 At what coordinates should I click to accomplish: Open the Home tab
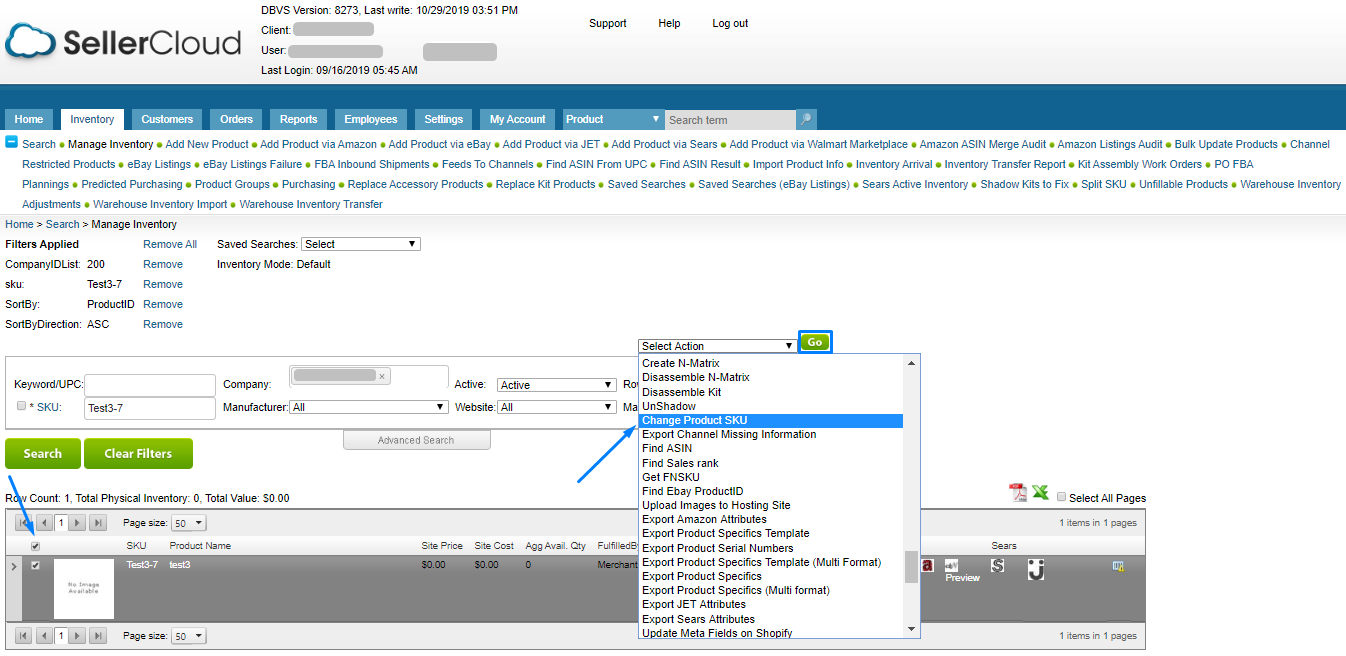tap(29, 119)
